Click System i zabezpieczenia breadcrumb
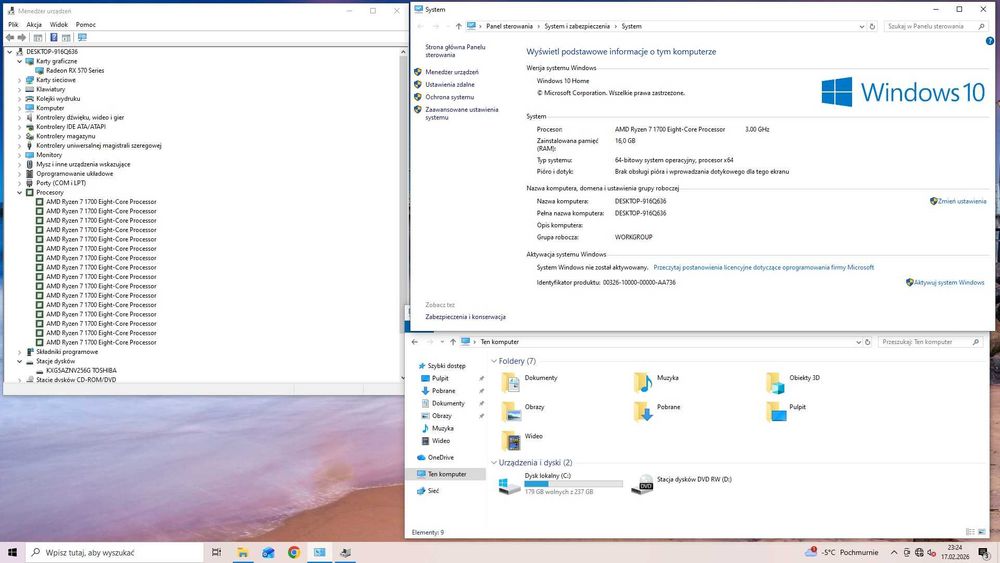 click(577, 26)
